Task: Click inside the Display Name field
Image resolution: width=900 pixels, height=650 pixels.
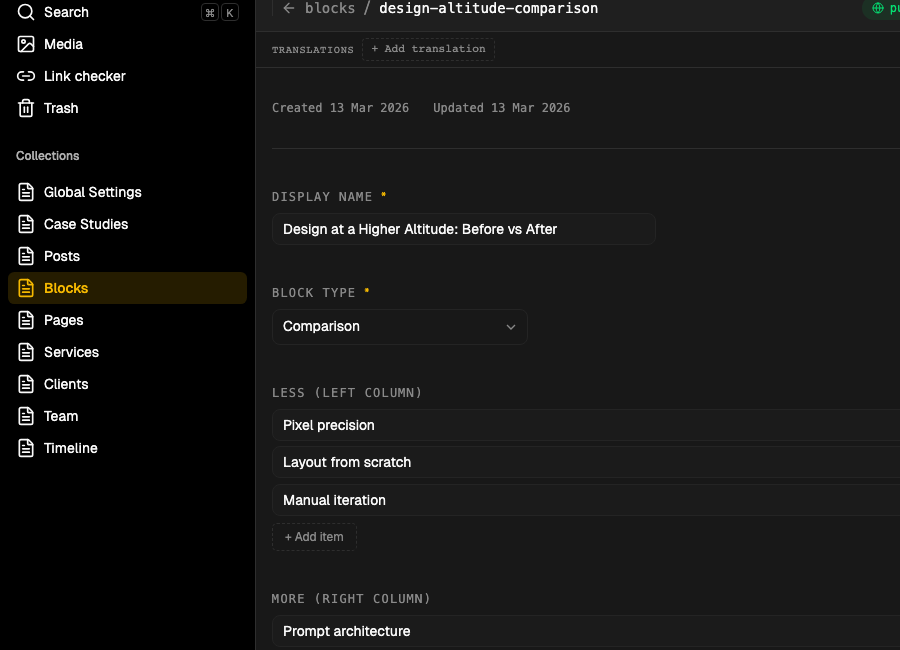Action: pyautogui.click(x=463, y=229)
